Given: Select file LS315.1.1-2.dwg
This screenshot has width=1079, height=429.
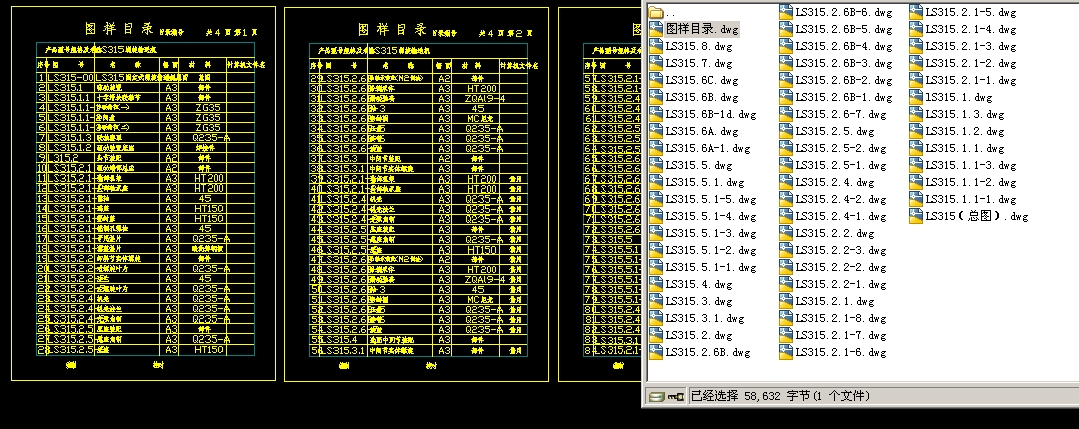Looking at the screenshot, I should (963, 182).
